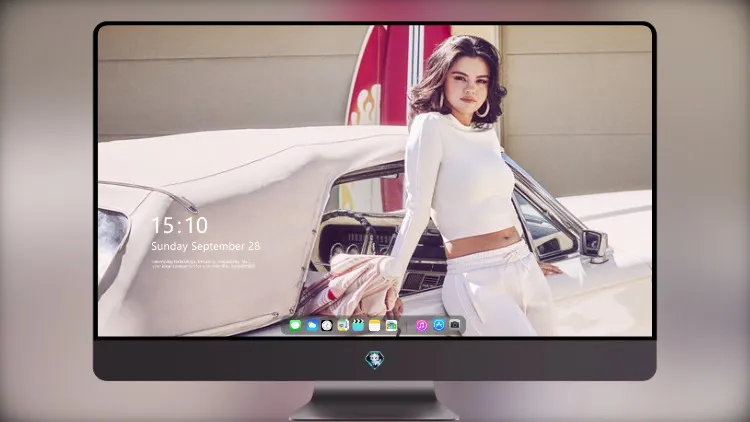Click the Sunday September 28 date text
Screen dimensions: 750x422
tap(206, 246)
